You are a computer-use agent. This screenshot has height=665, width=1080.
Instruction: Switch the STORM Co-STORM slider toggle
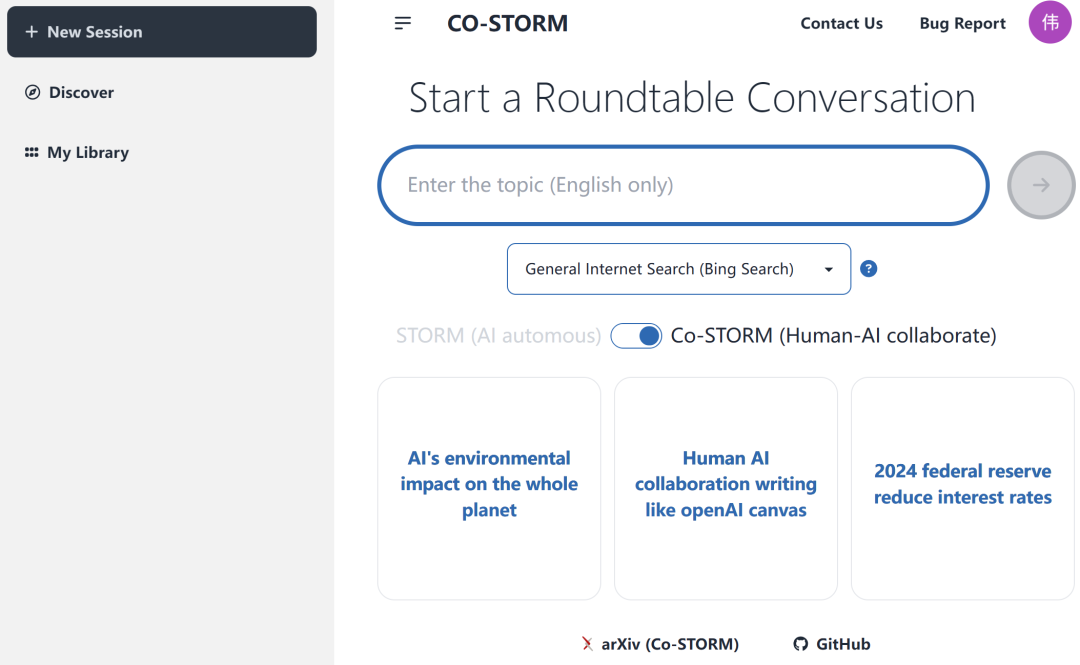click(636, 335)
